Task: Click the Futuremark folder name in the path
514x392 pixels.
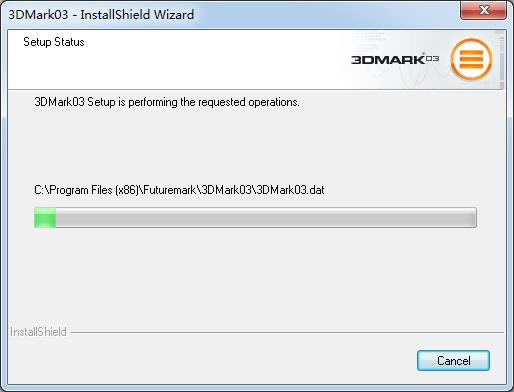Action: coord(170,190)
